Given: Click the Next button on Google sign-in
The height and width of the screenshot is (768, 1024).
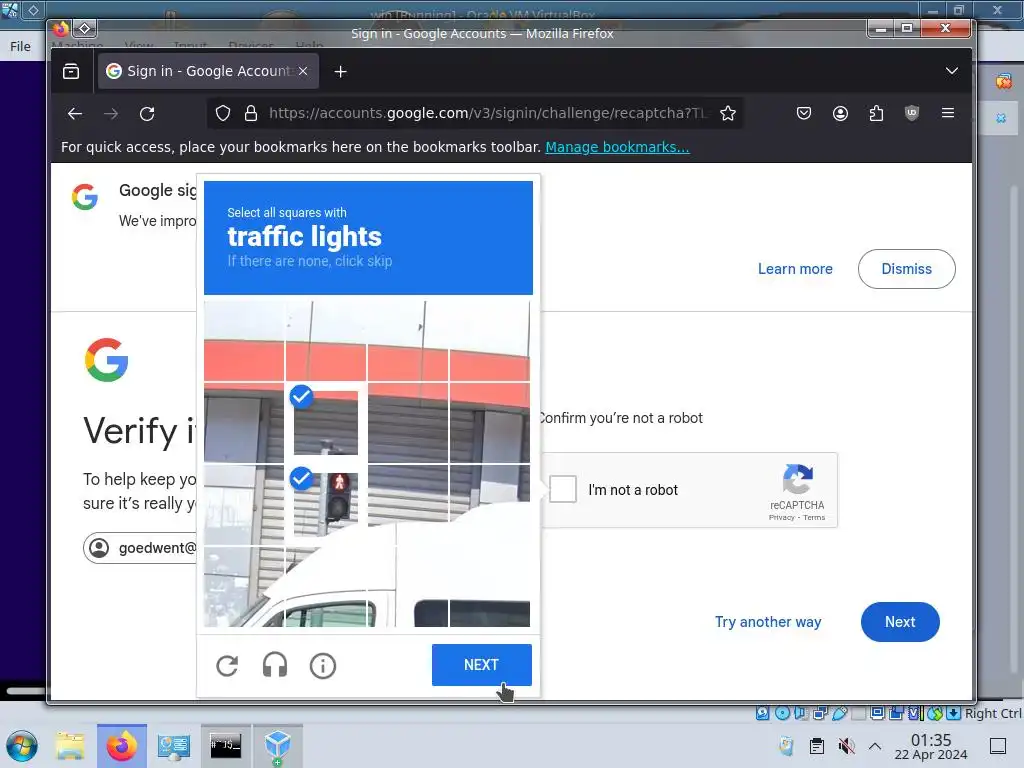Looking at the screenshot, I should (900, 622).
